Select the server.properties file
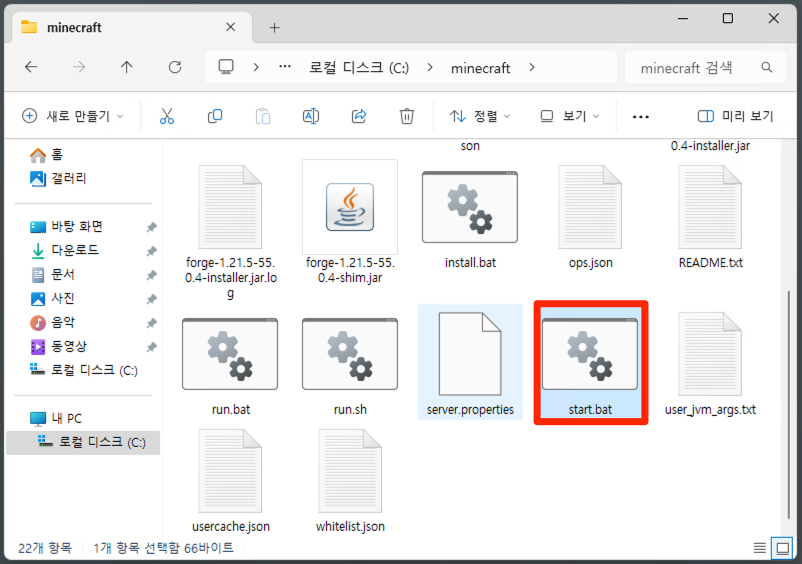Screen dimensions: 802x564 click(x=470, y=363)
